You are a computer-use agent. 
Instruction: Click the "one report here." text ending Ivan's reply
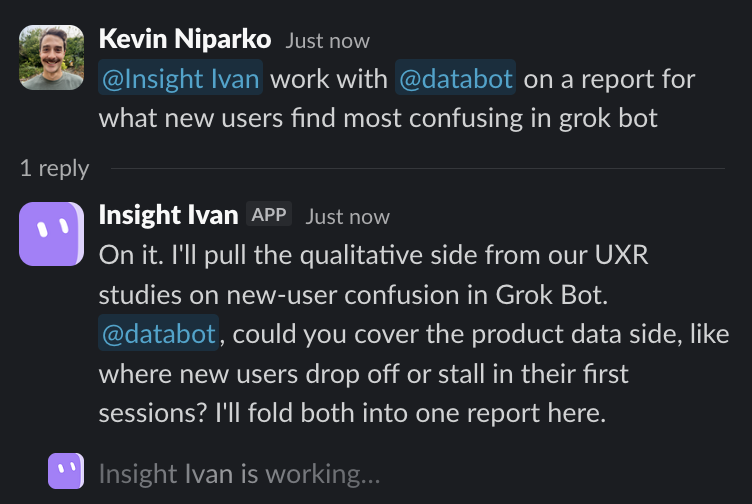(510, 413)
